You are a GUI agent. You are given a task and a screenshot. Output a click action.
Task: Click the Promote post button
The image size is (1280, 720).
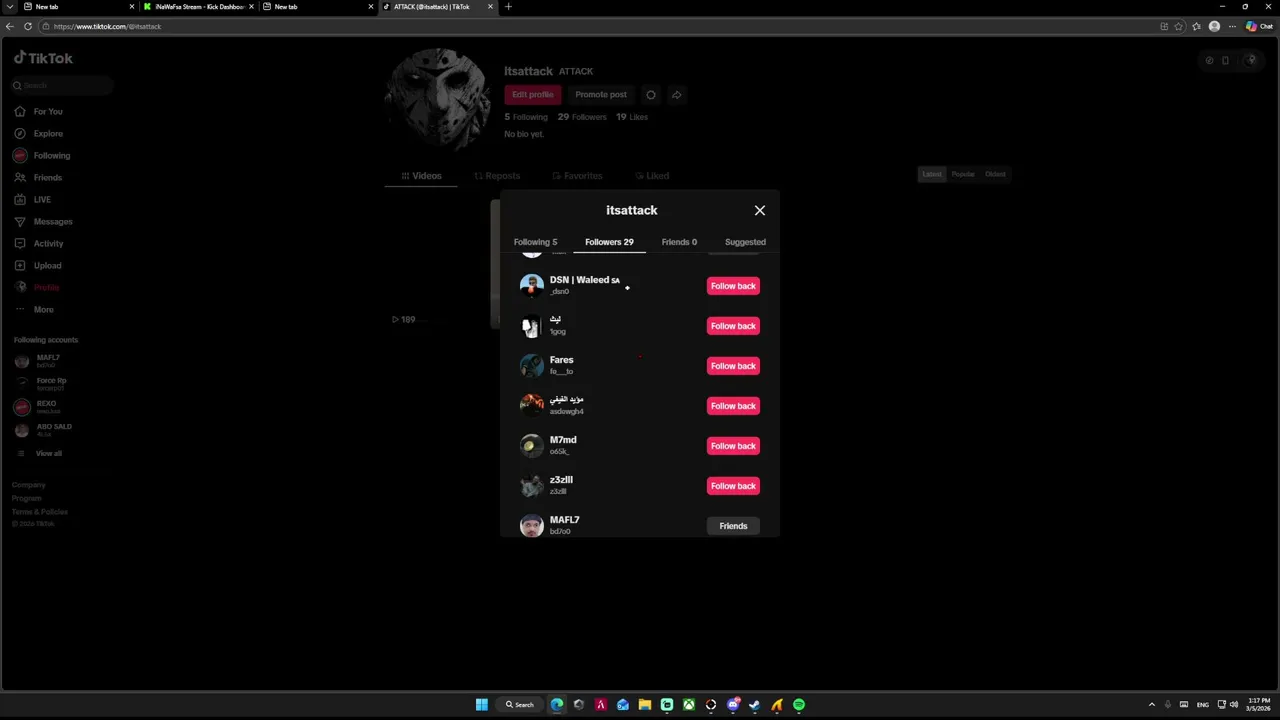coord(601,95)
